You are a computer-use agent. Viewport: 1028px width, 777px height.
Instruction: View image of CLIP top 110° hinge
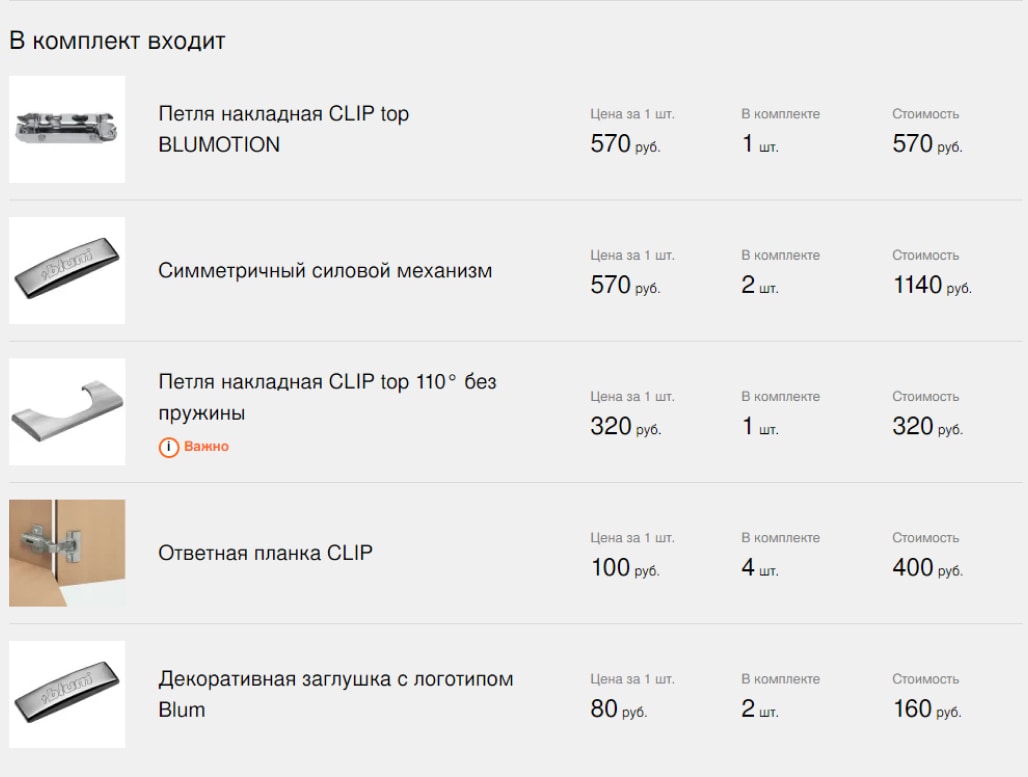pos(67,412)
